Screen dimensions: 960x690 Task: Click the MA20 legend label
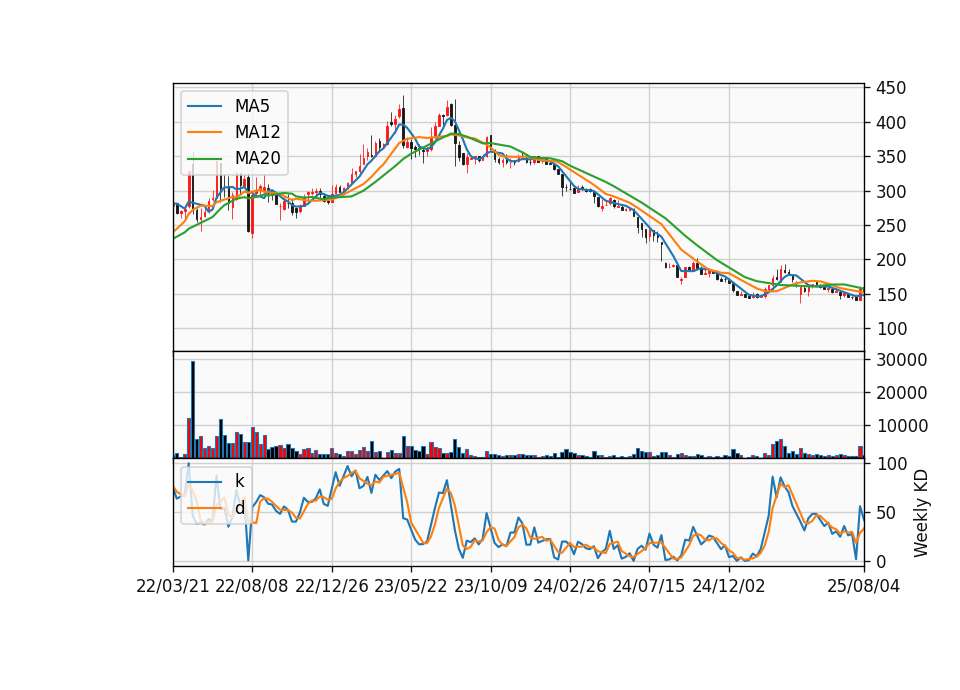click(x=257, y=158)
